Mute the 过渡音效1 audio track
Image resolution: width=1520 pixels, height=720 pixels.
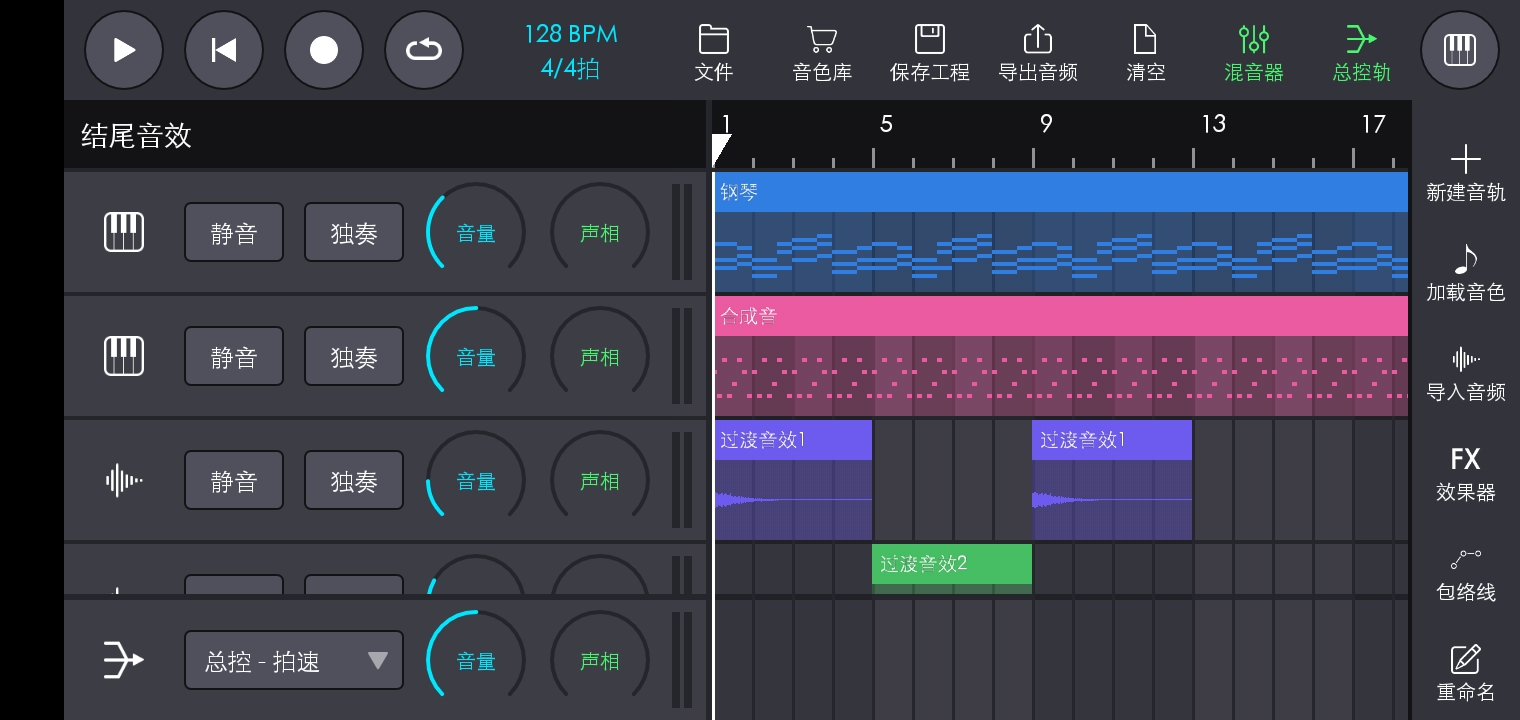pyautogui.click(x=234, y=481)
